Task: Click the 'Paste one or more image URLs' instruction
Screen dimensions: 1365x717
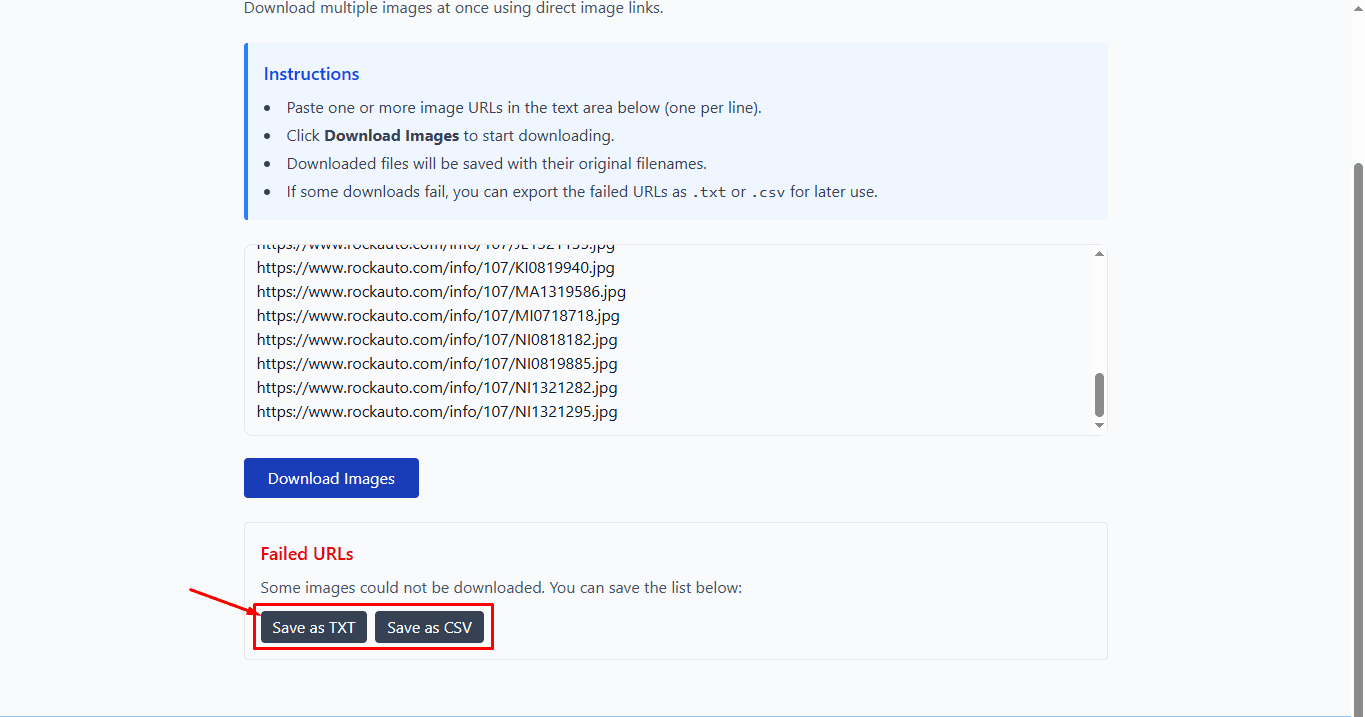Action: [524, 107]
